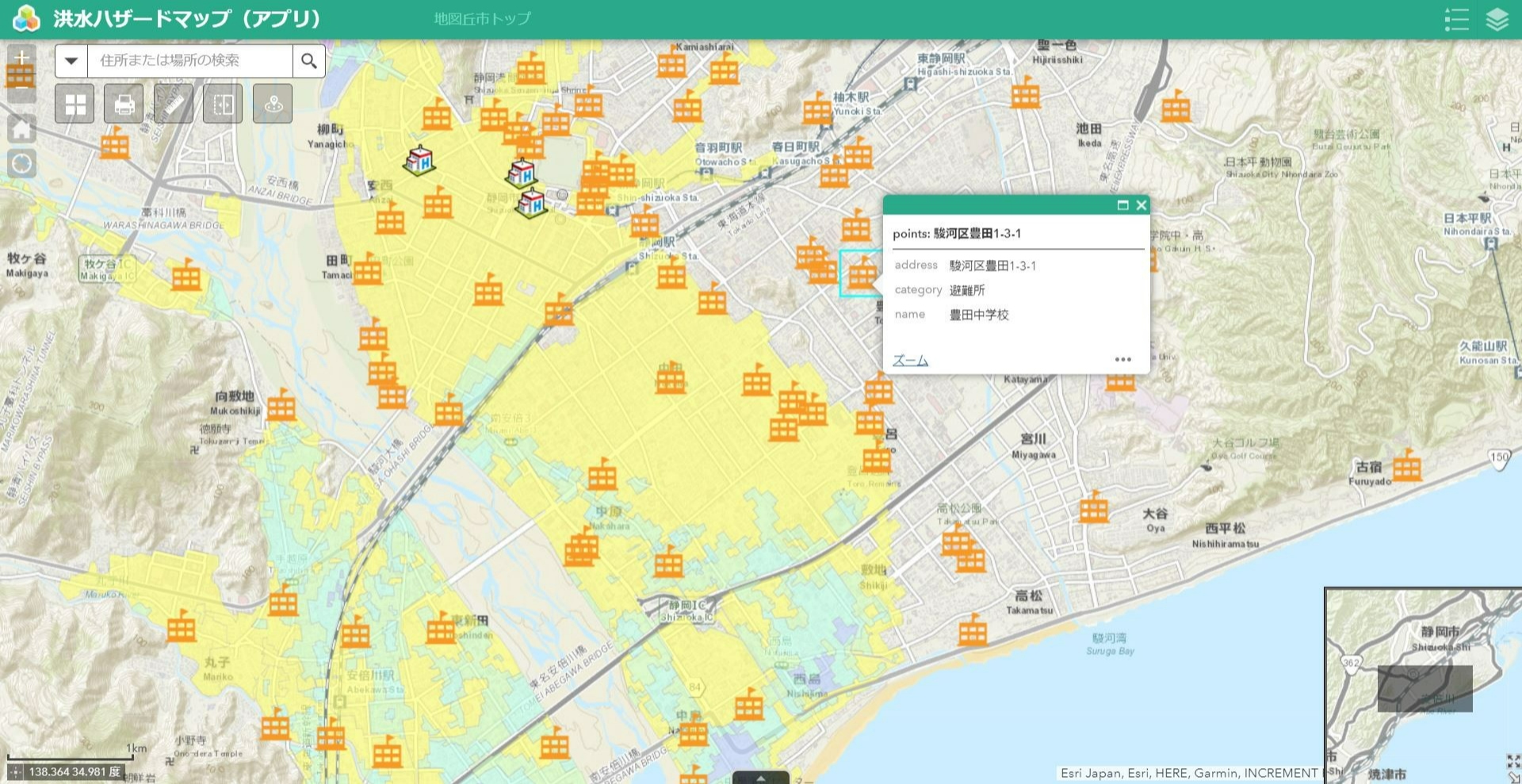
Task: Click the search magnifier button
Action: tap(309, 60)
